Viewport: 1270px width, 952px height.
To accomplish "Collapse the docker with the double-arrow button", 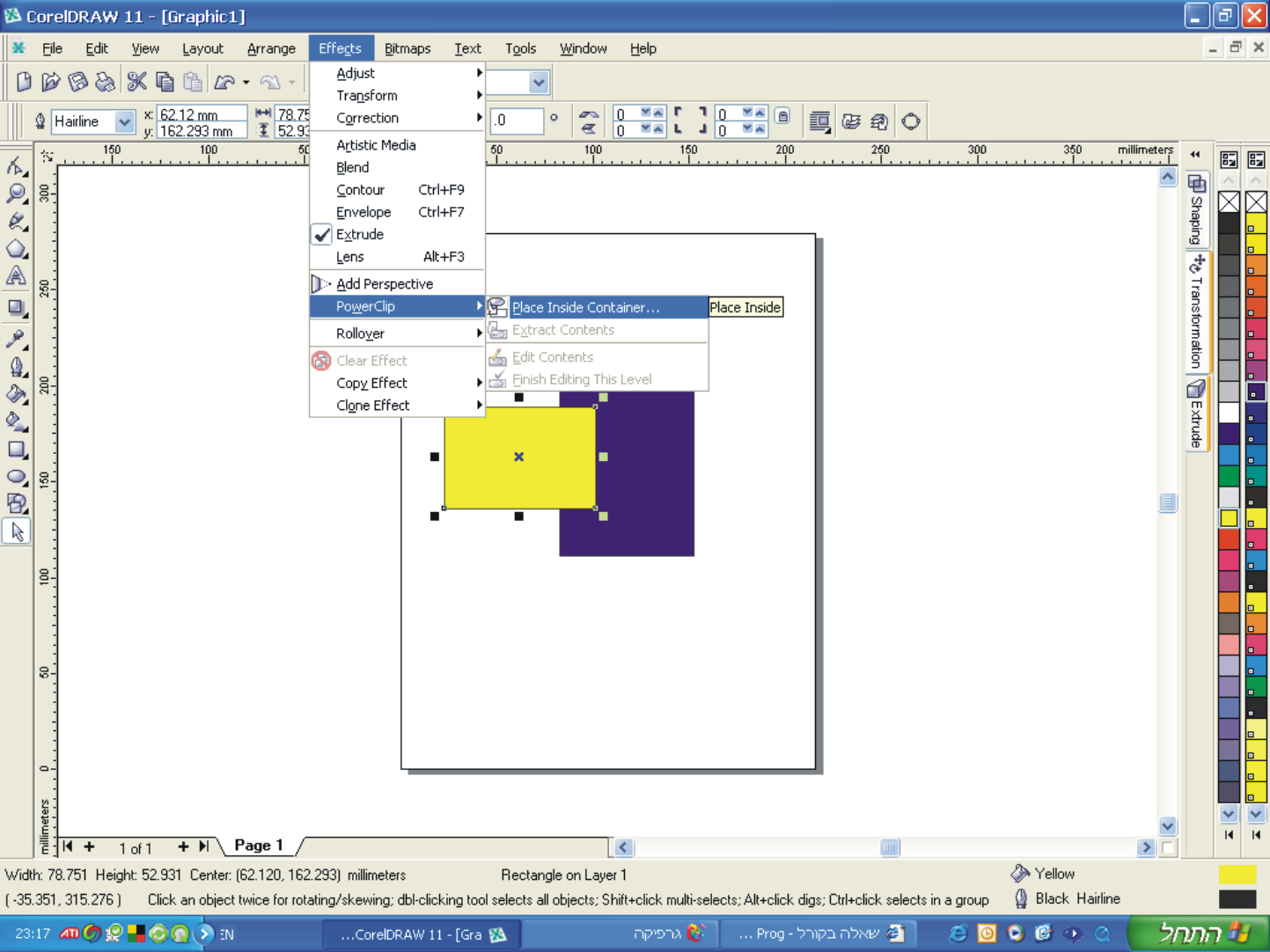I will [x=1195, y=155].
